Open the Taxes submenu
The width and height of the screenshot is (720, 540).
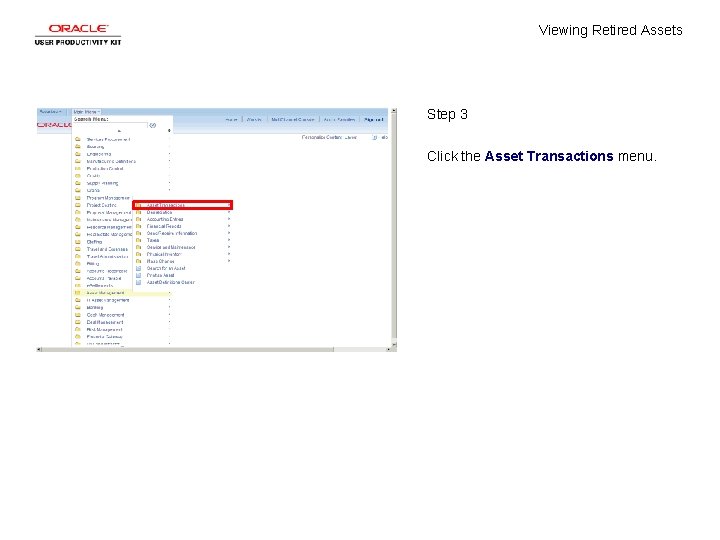tap(153, 240)
